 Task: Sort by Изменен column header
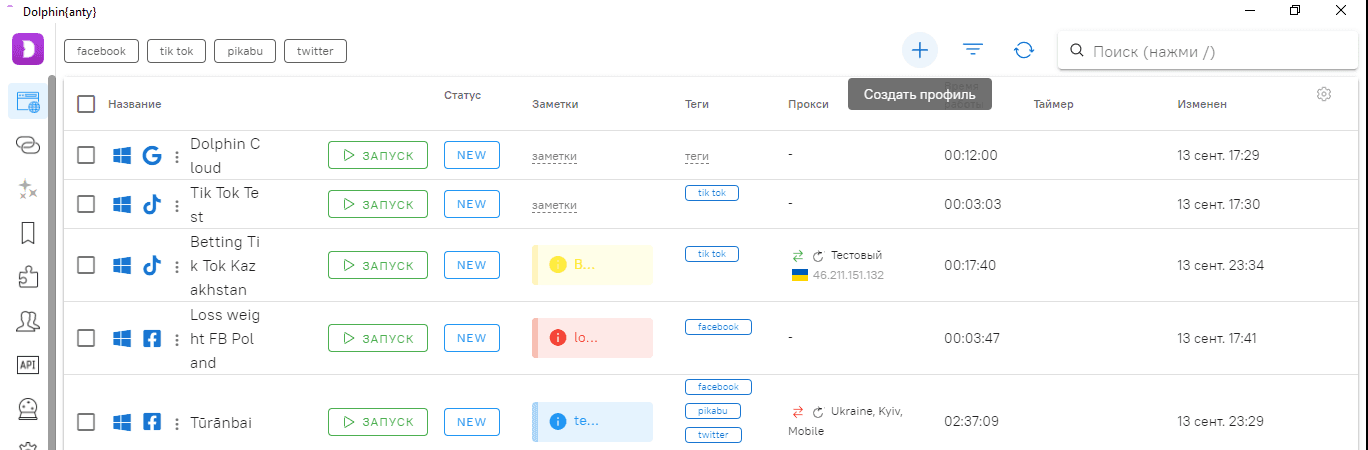[x=1202, y=104]
